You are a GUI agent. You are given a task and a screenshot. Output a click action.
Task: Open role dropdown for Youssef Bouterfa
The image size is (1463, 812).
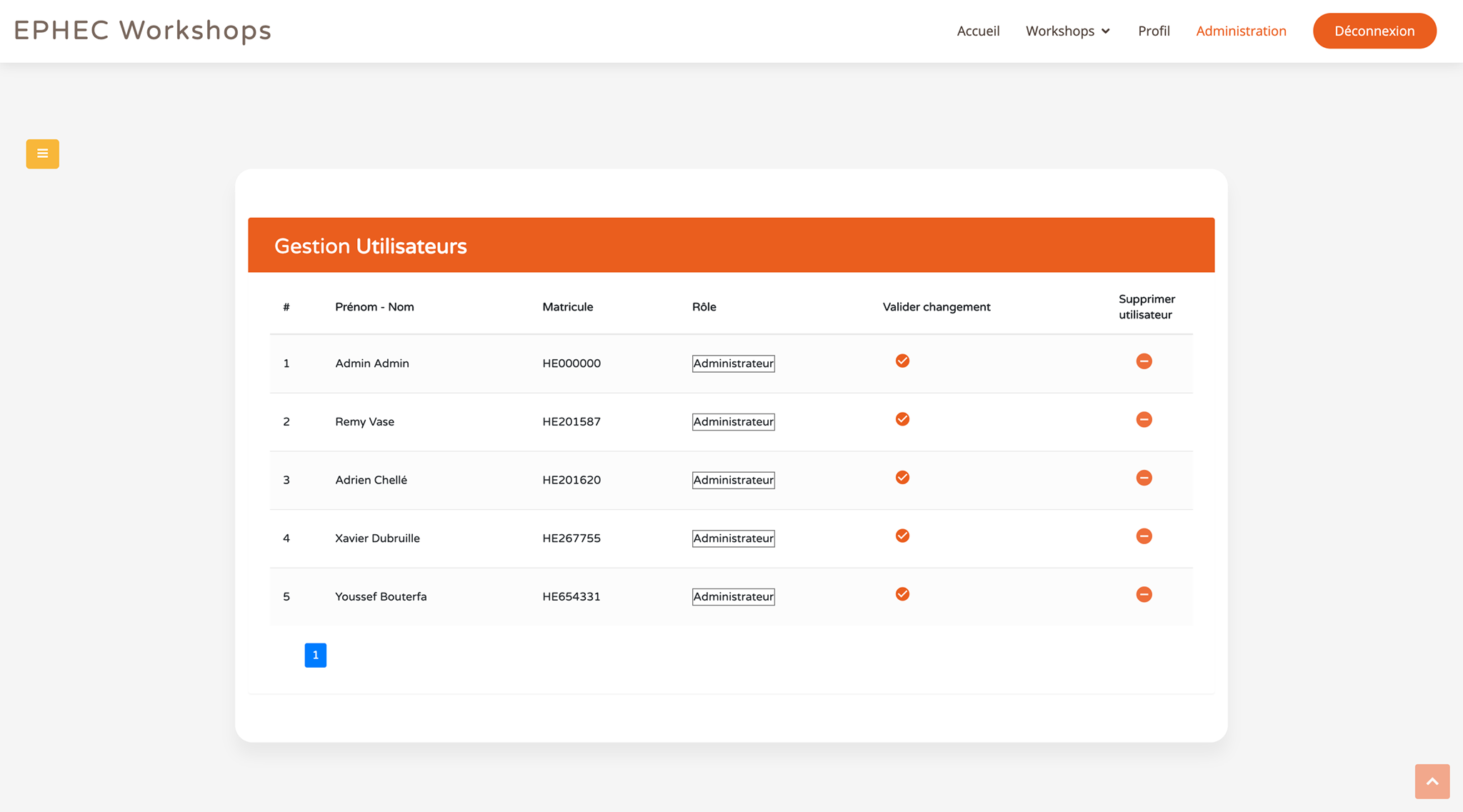[x=733, y=597]
